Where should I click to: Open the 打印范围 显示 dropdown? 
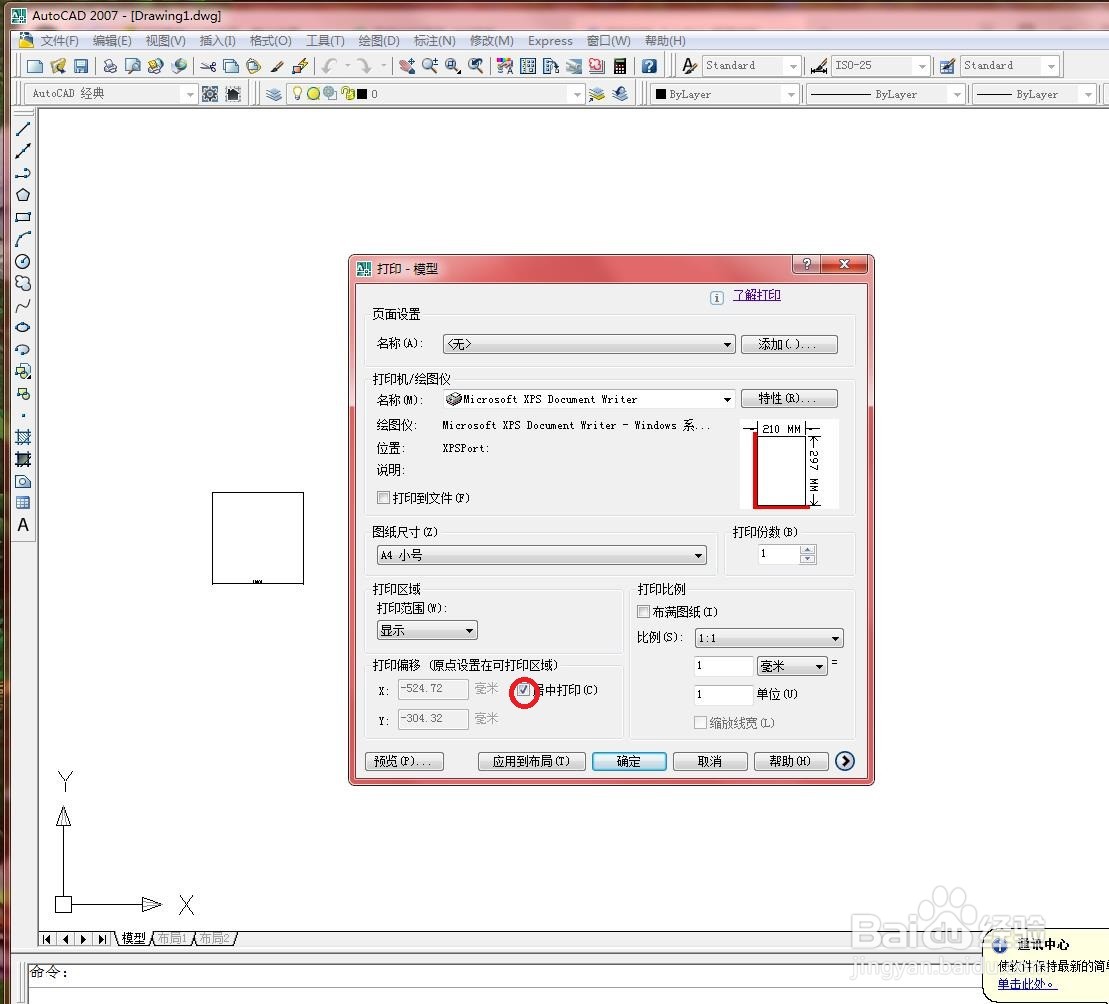click(x=427, y=630)
